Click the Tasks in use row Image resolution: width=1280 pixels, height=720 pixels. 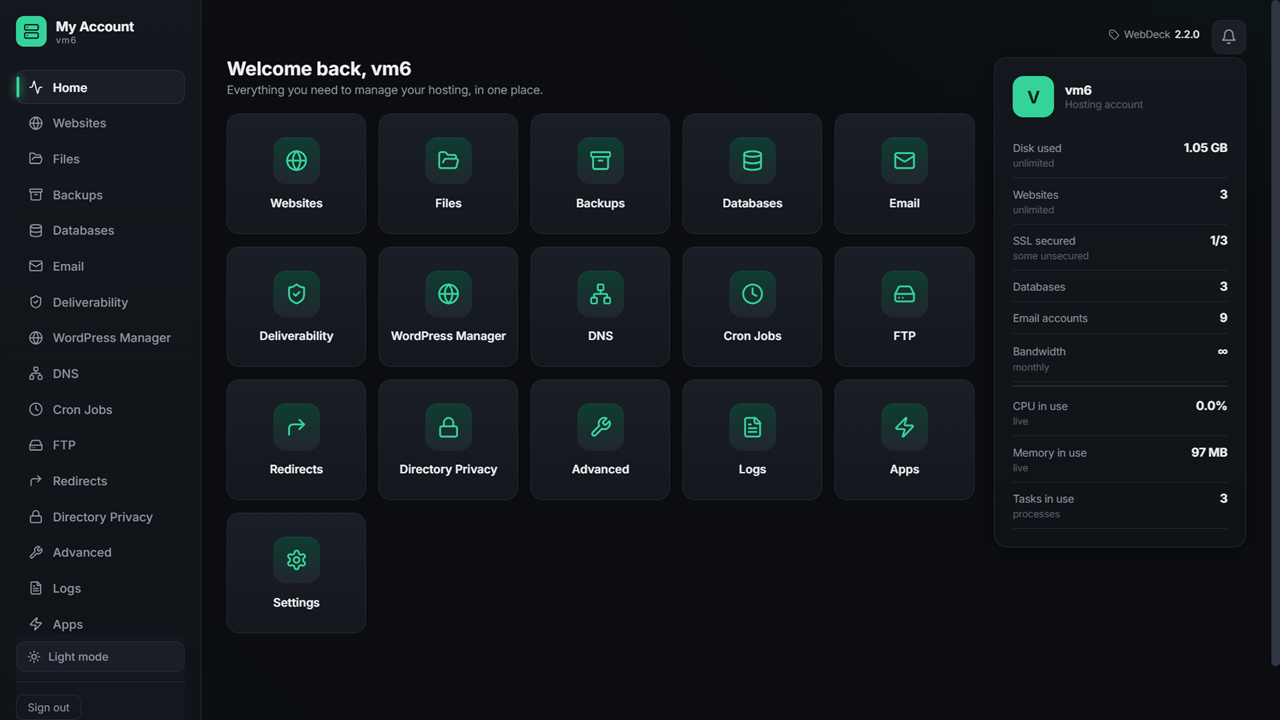1120,506
